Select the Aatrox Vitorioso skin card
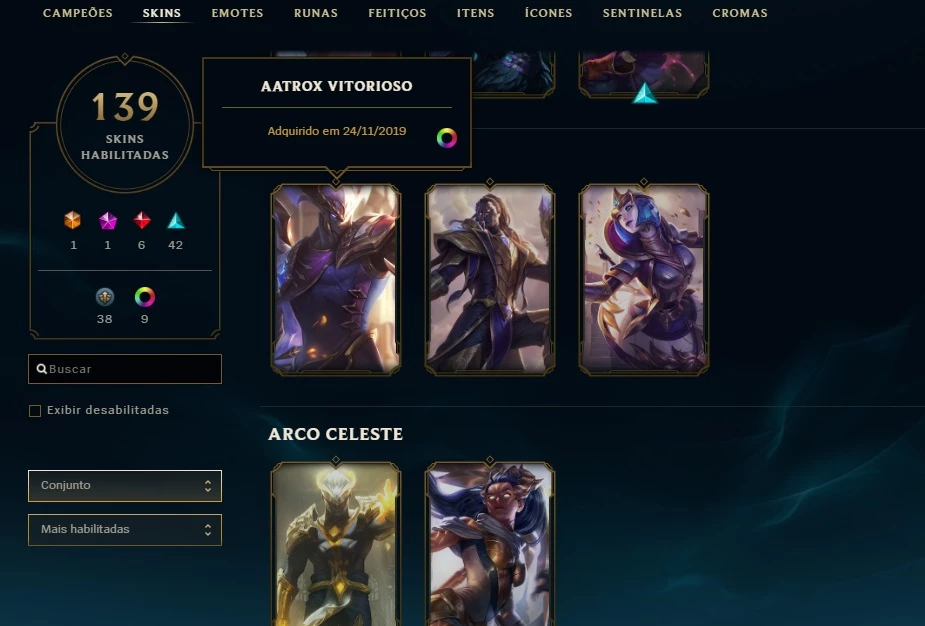 [336, 279]
